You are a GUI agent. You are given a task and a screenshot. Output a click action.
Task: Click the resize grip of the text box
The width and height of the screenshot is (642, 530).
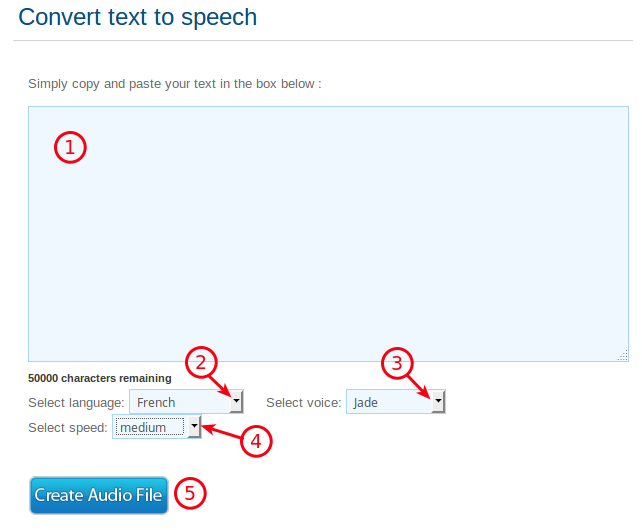point(622,355)
